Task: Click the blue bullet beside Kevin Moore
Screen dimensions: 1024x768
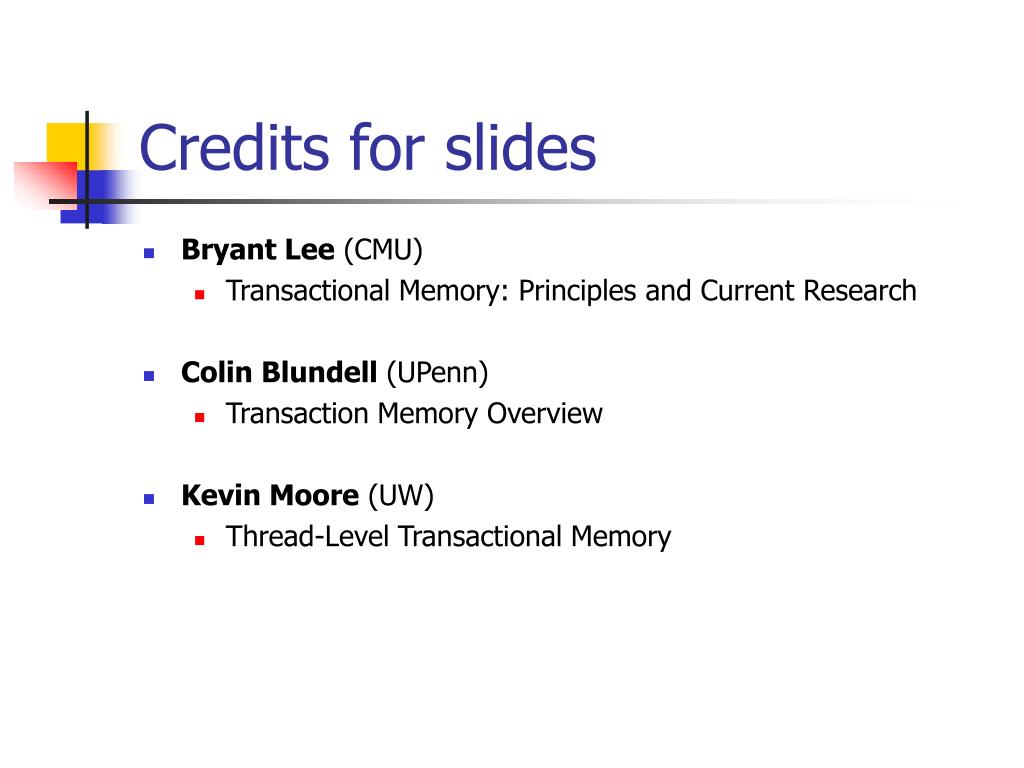Action: click(x=149, y=499)
